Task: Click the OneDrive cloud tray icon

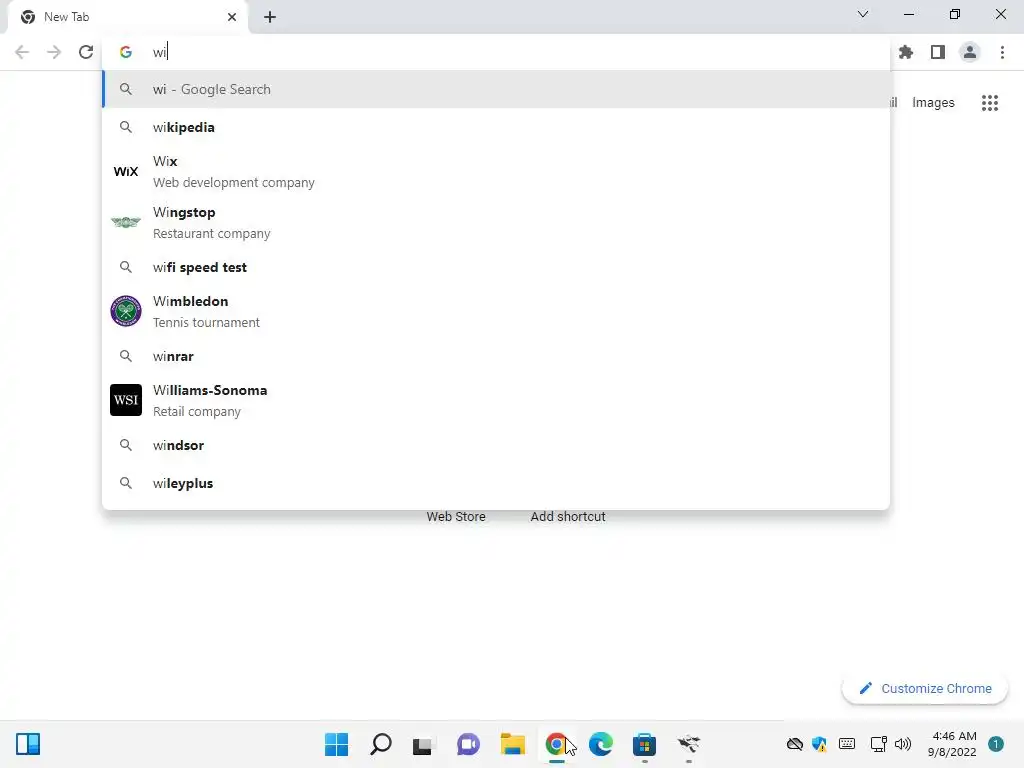Action: click(795, 744)
